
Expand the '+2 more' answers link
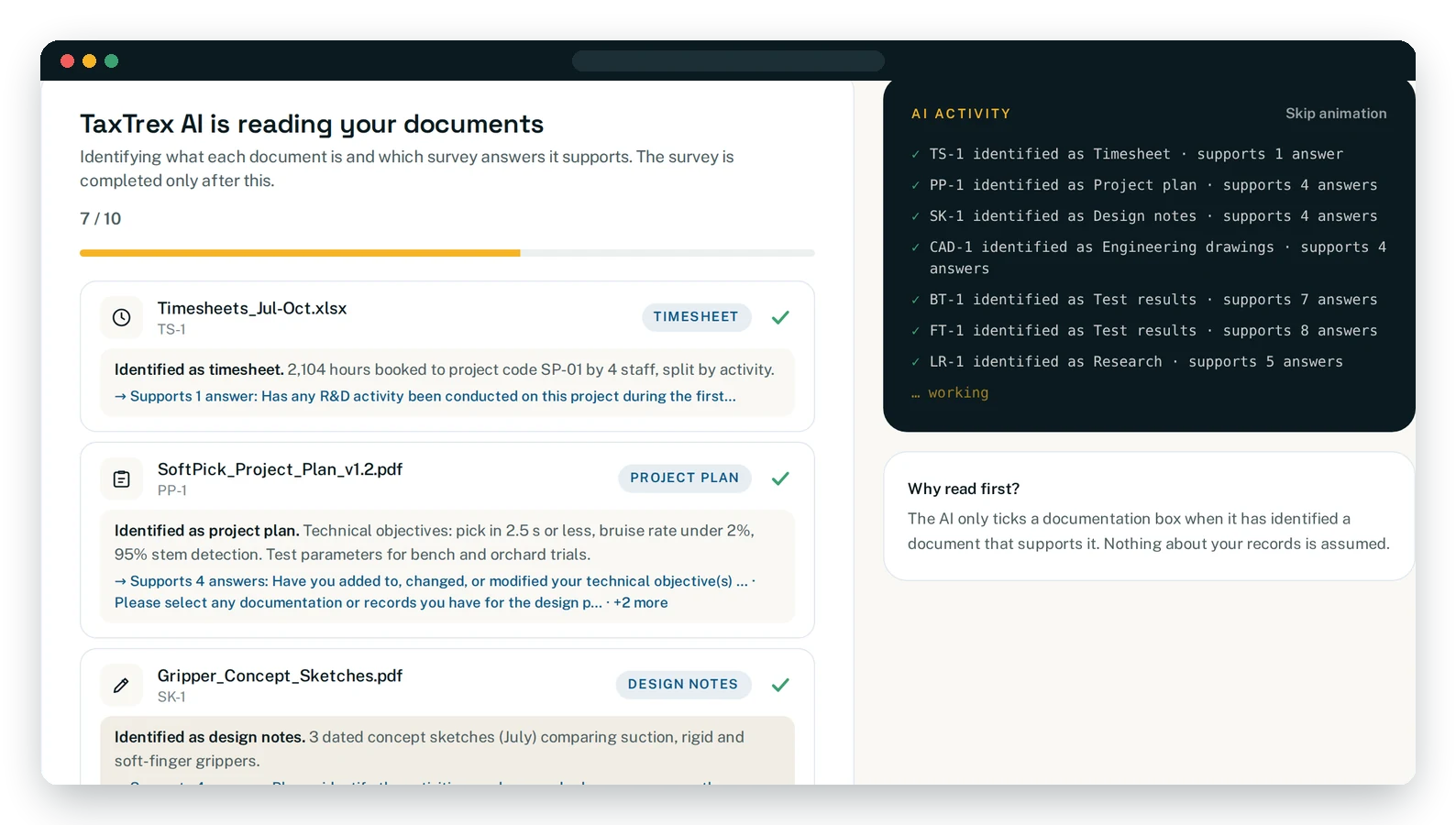point(641,602)
